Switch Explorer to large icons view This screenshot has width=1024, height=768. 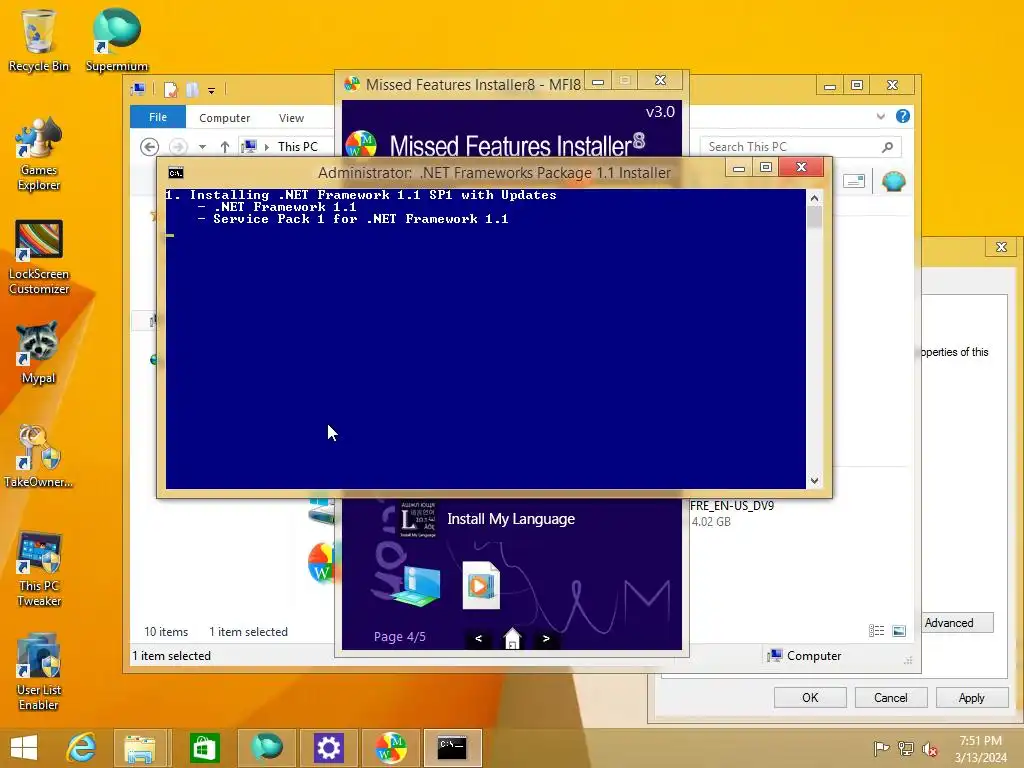click(x=899, y=630)
